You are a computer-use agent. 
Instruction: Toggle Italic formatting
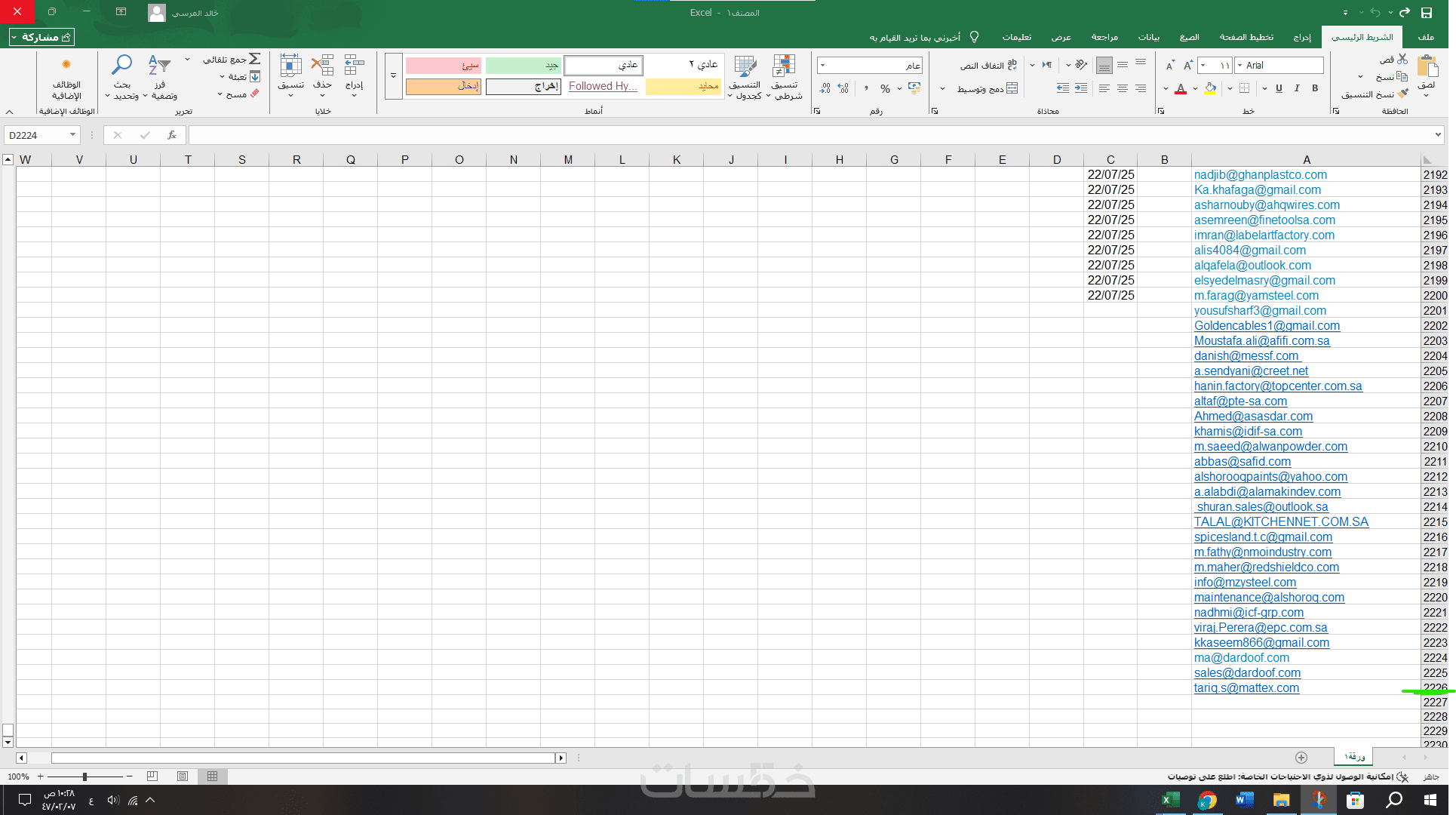[1297, 88]
